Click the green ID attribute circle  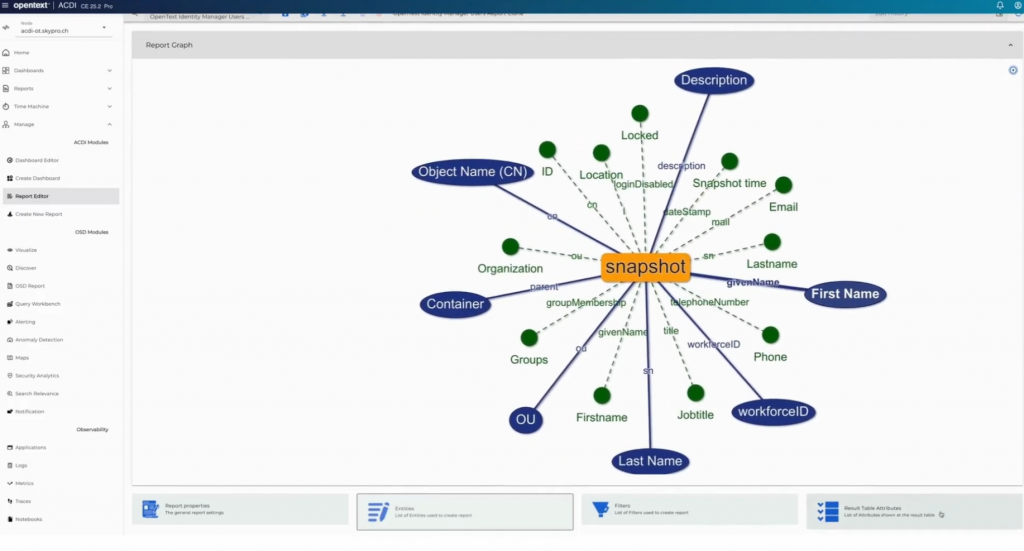[547, 150]
